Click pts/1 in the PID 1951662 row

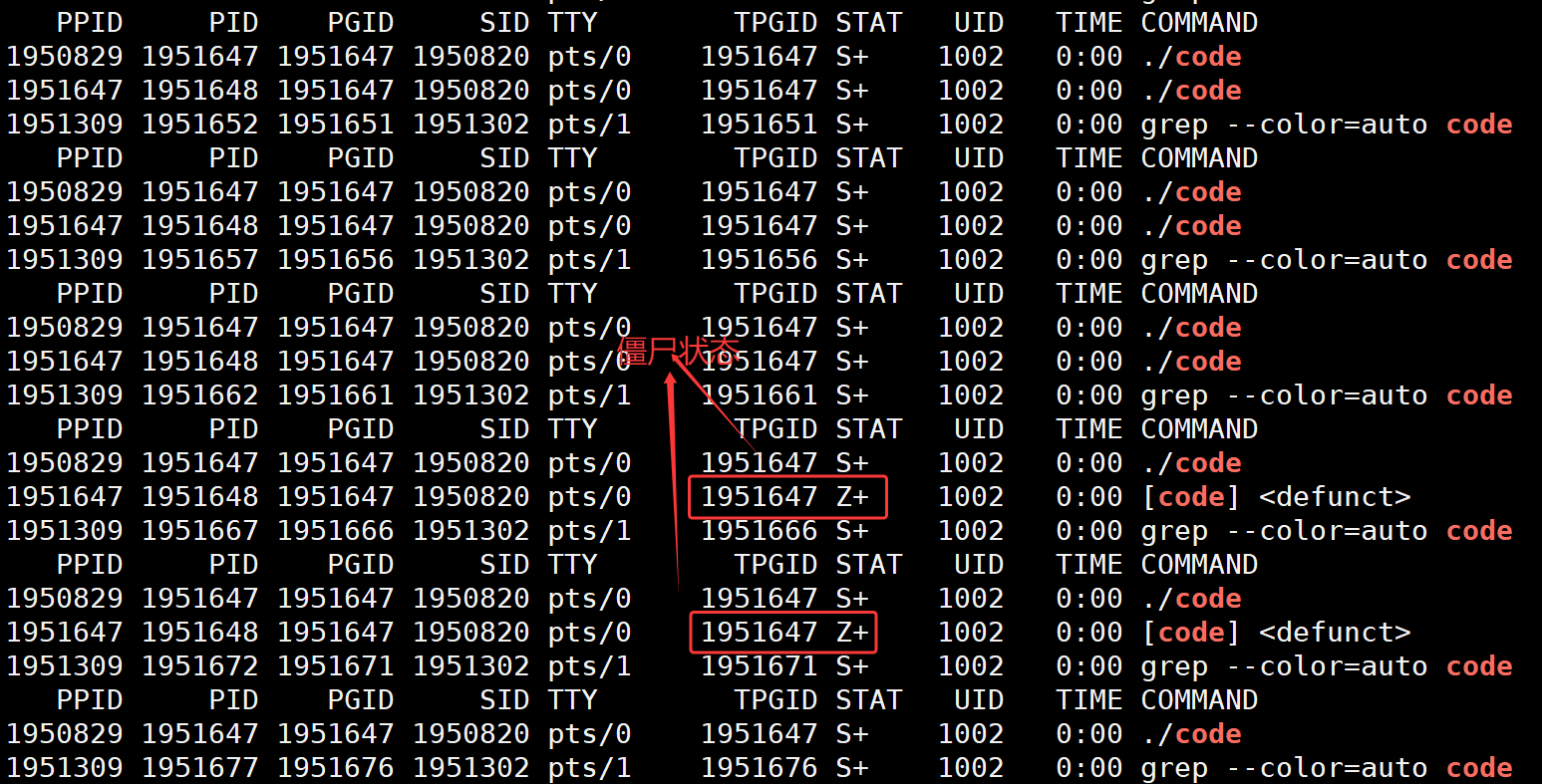click(x=589, y=395)
